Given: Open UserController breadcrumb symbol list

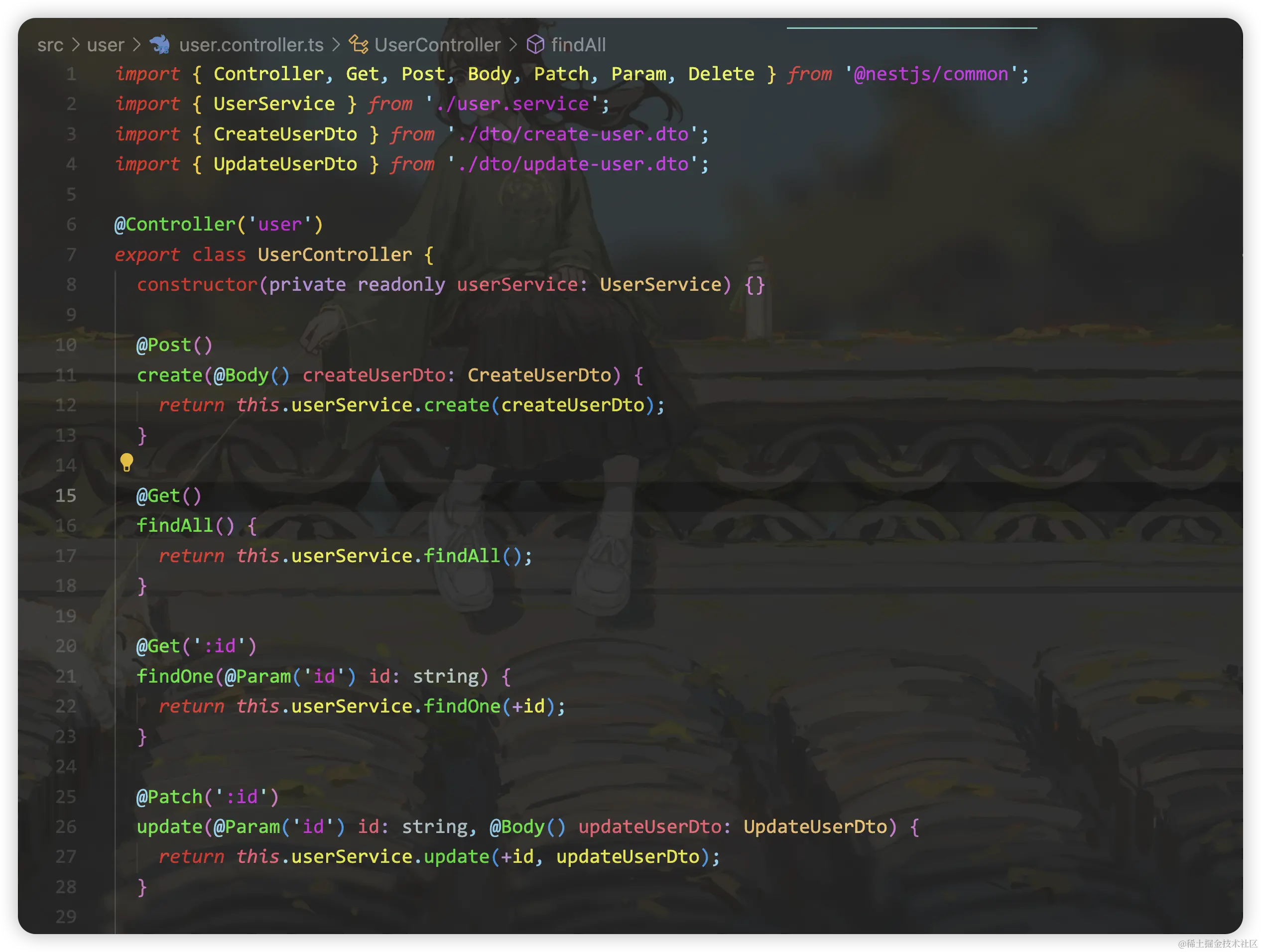Looking at the screenshot, I should pyautogui.click(x=437, y=45).
